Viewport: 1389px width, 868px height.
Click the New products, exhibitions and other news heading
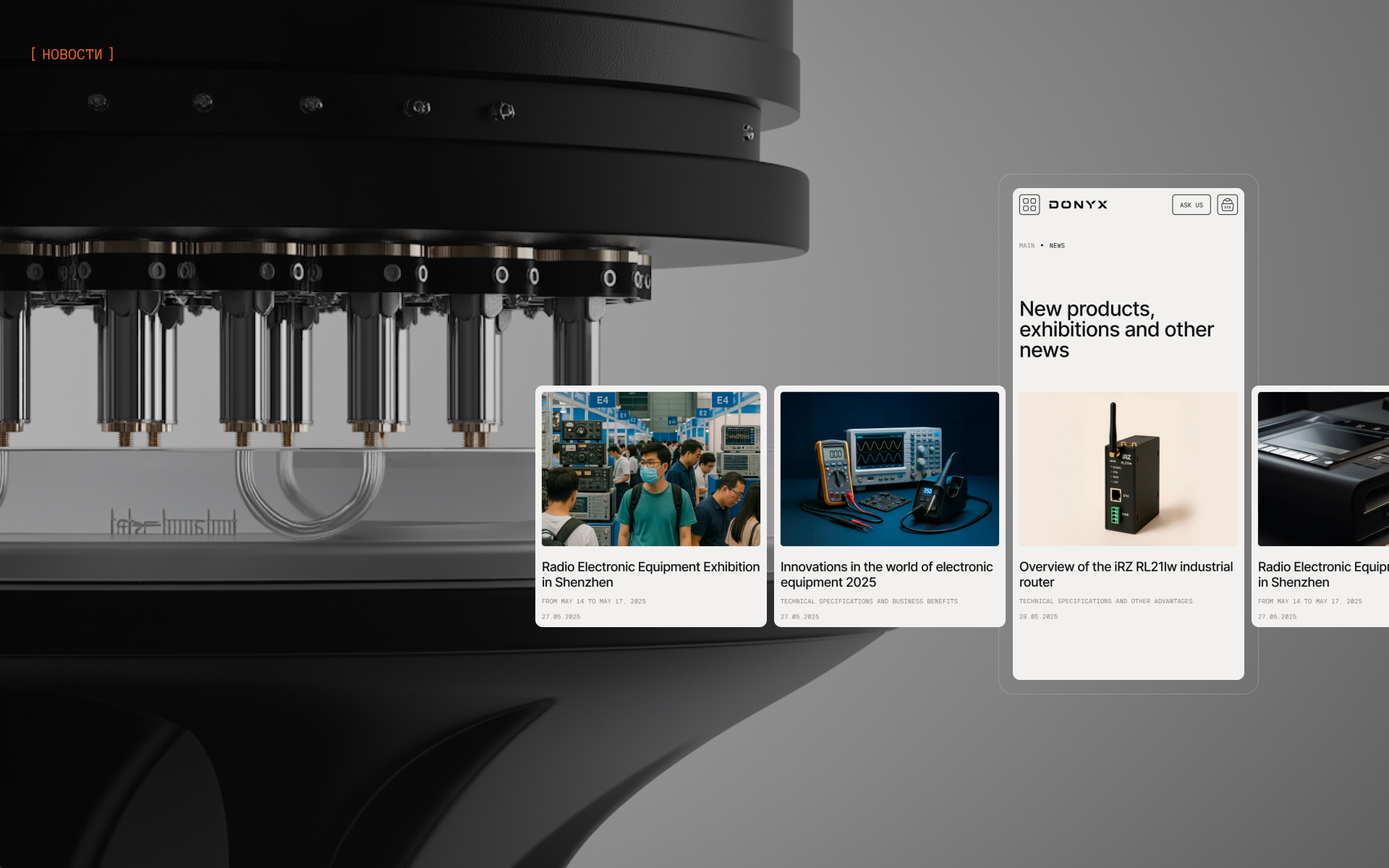[1116, 329]
